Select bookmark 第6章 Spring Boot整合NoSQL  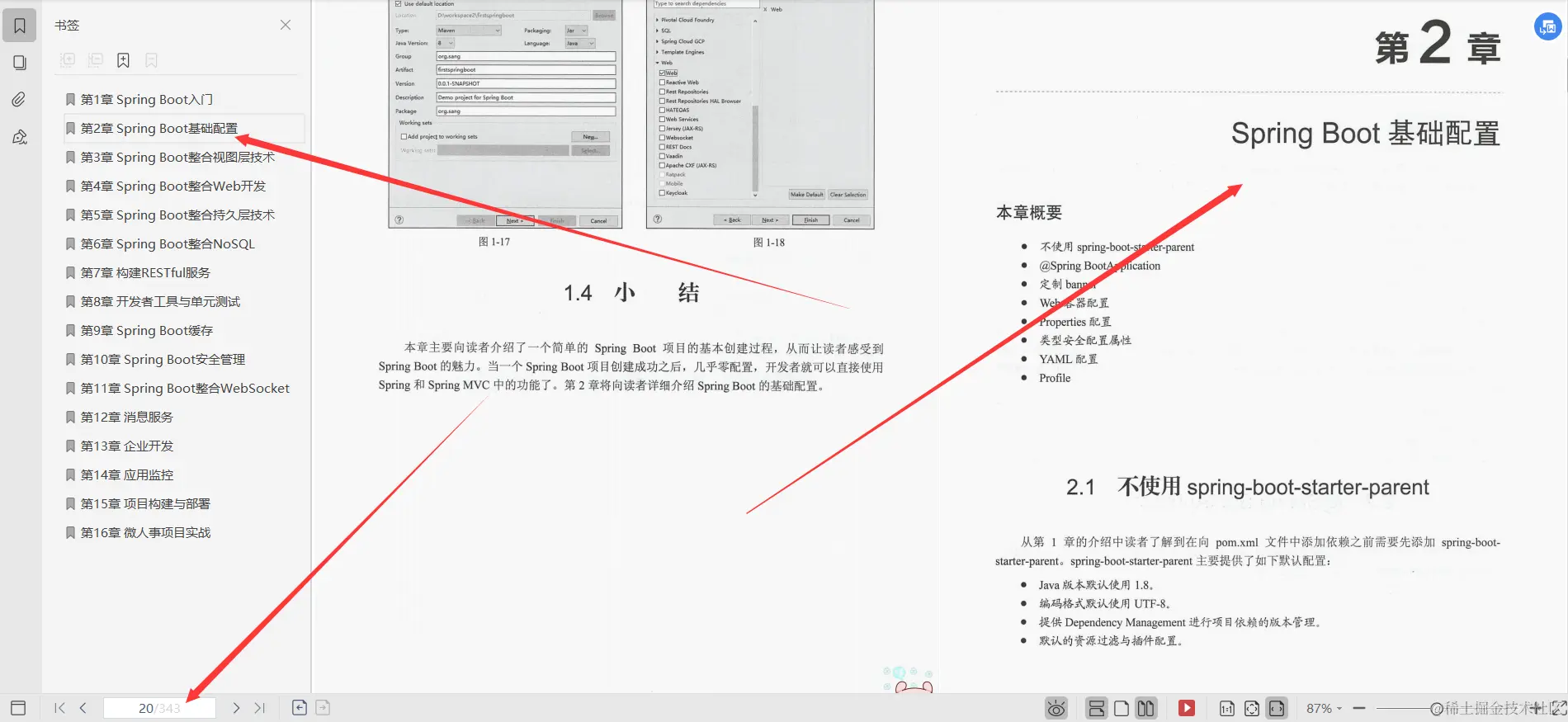(168, 243)
